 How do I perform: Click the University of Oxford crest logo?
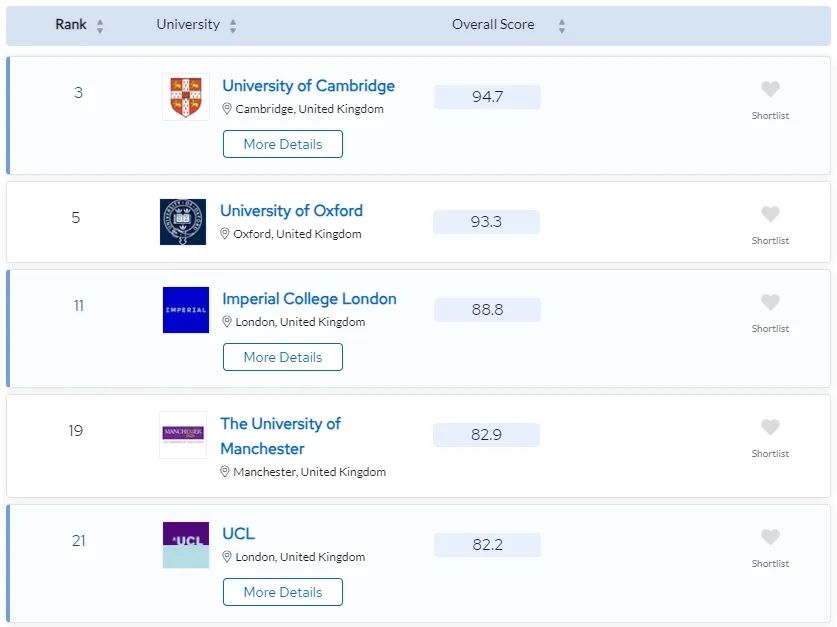point(183,222)
